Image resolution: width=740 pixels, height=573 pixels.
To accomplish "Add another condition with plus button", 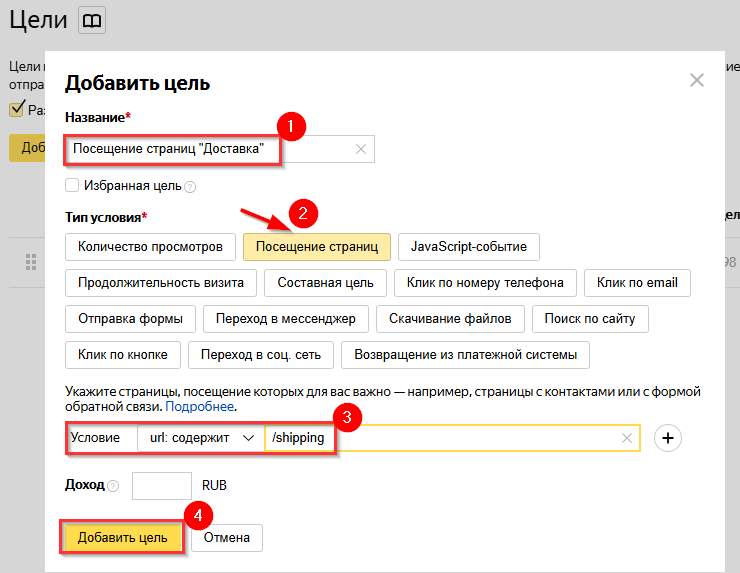I will pyautogui.click(x=669, y=438).
